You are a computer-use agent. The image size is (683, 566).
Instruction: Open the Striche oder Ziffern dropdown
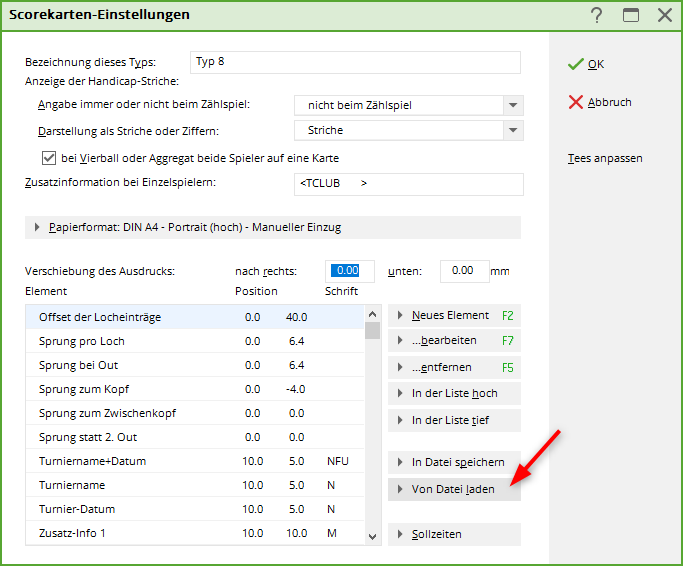point(512,130)
